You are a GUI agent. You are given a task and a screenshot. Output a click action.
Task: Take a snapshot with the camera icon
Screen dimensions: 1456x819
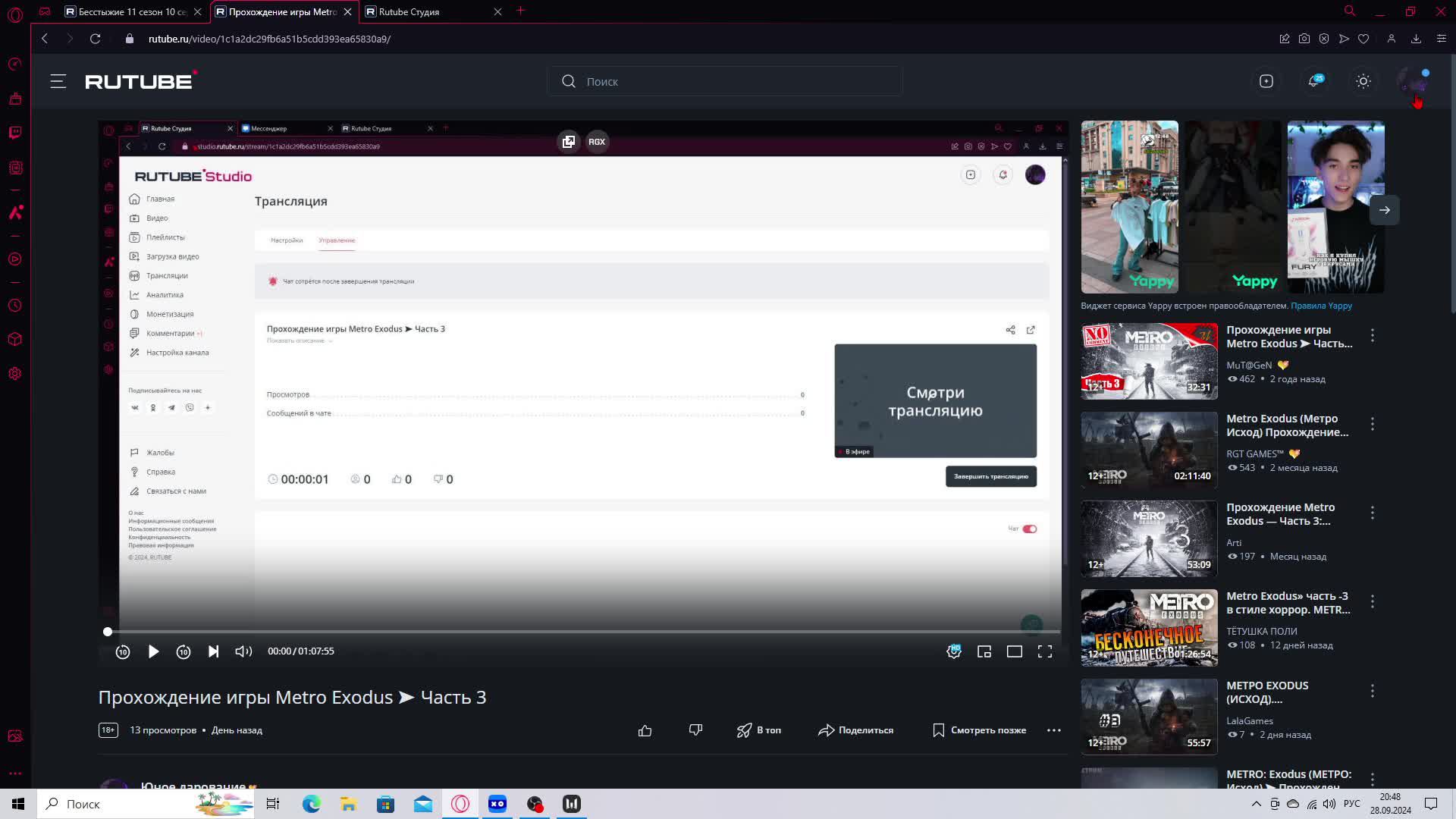(x=1304, y=39)
